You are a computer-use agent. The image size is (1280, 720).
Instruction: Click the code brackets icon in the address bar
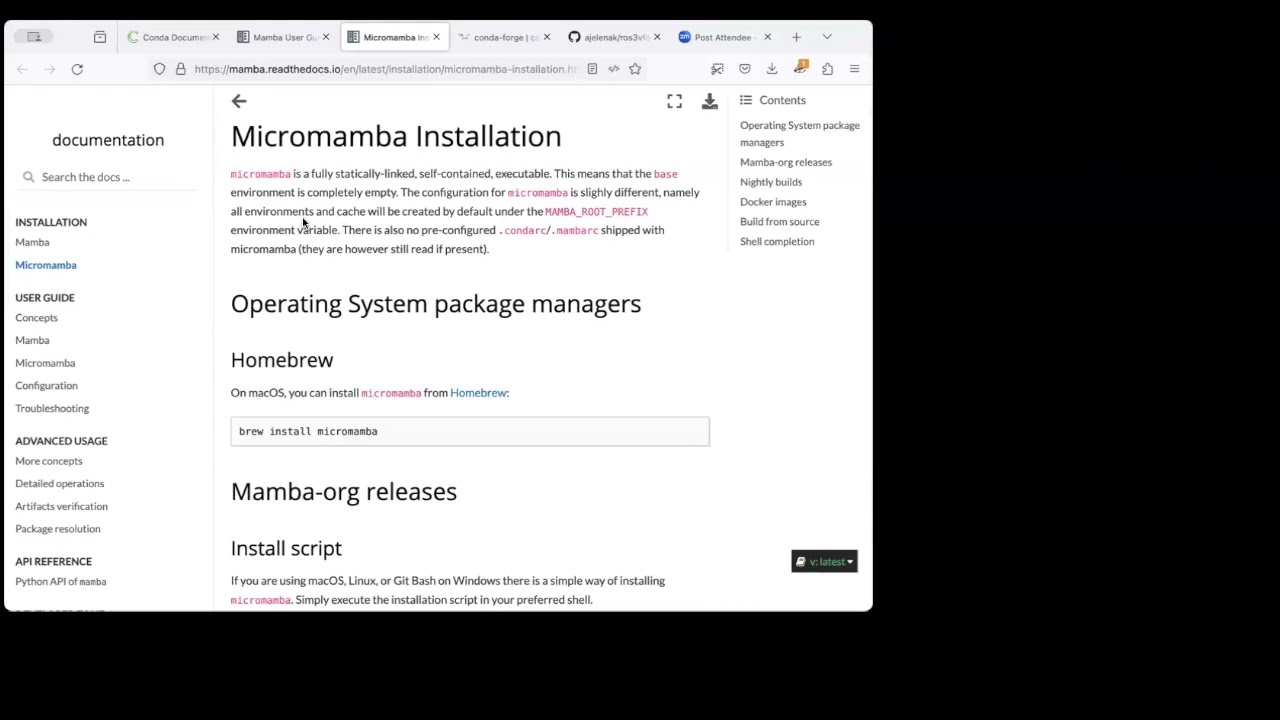(x=613, y=69)
